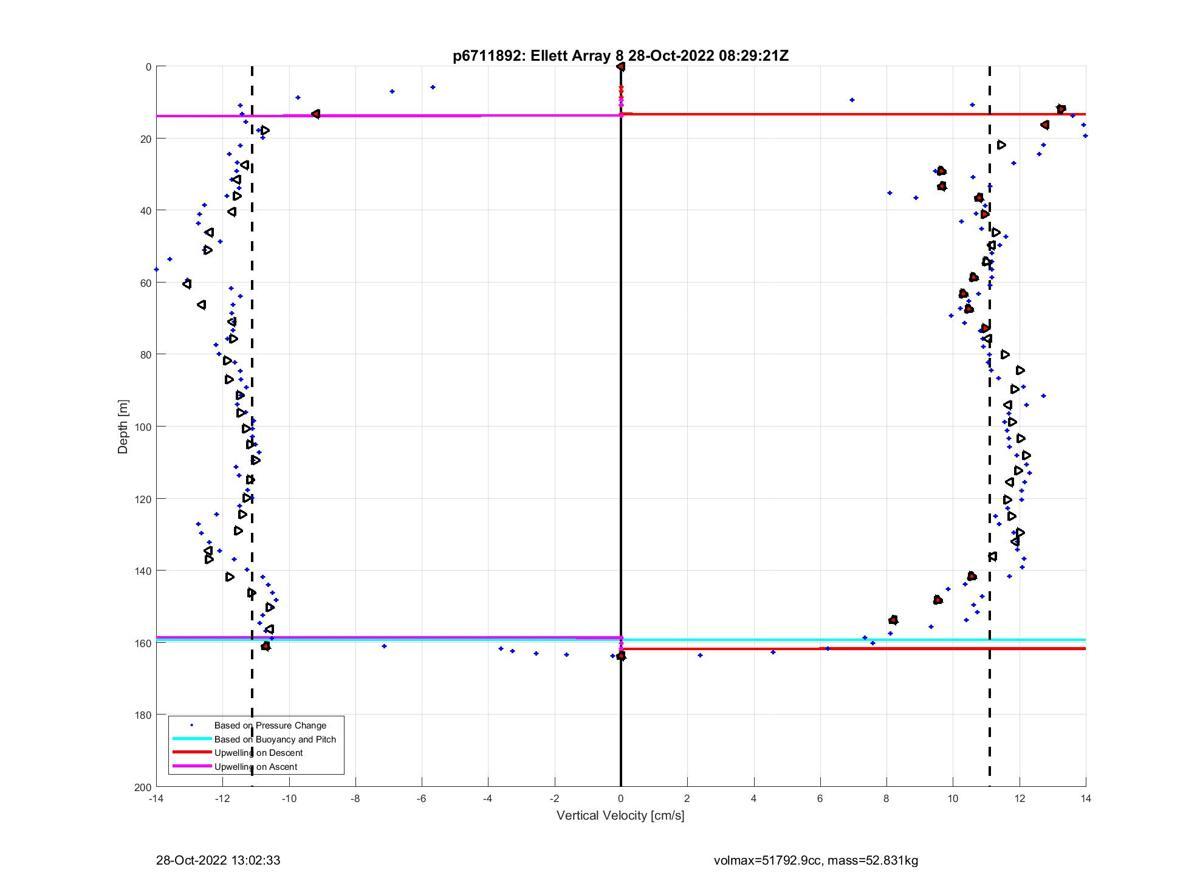Click the red-filled marker near 8 cm/s at 154 m

(x=894, y=620)
